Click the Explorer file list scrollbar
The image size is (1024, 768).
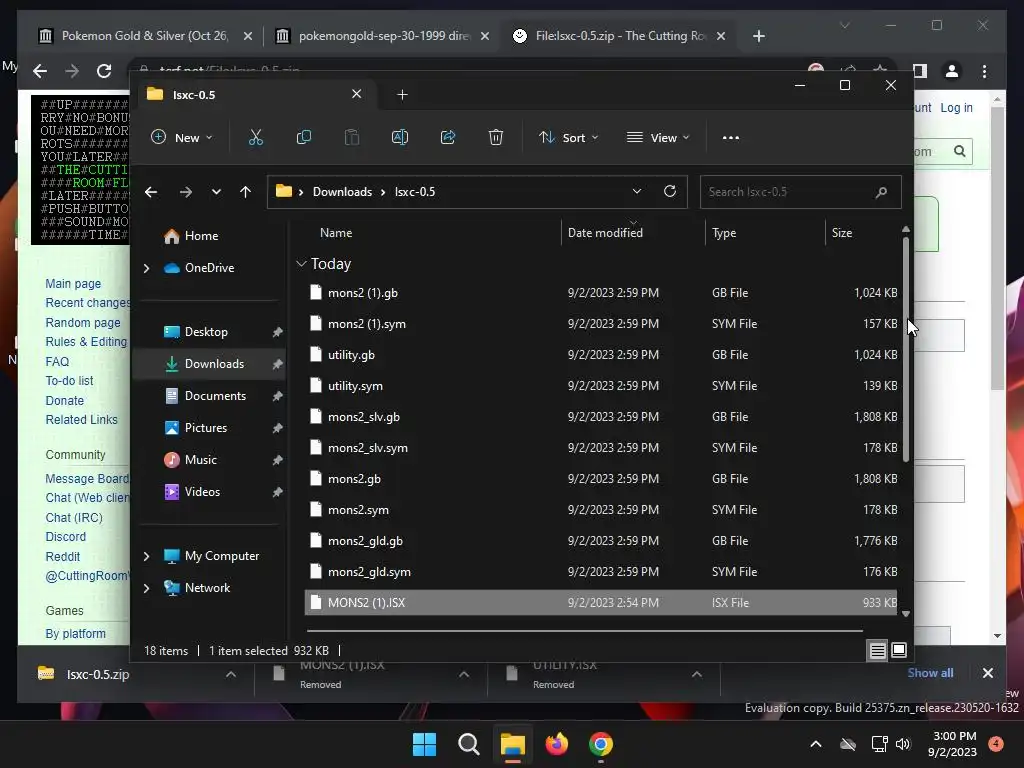click(x=906, y=349)
